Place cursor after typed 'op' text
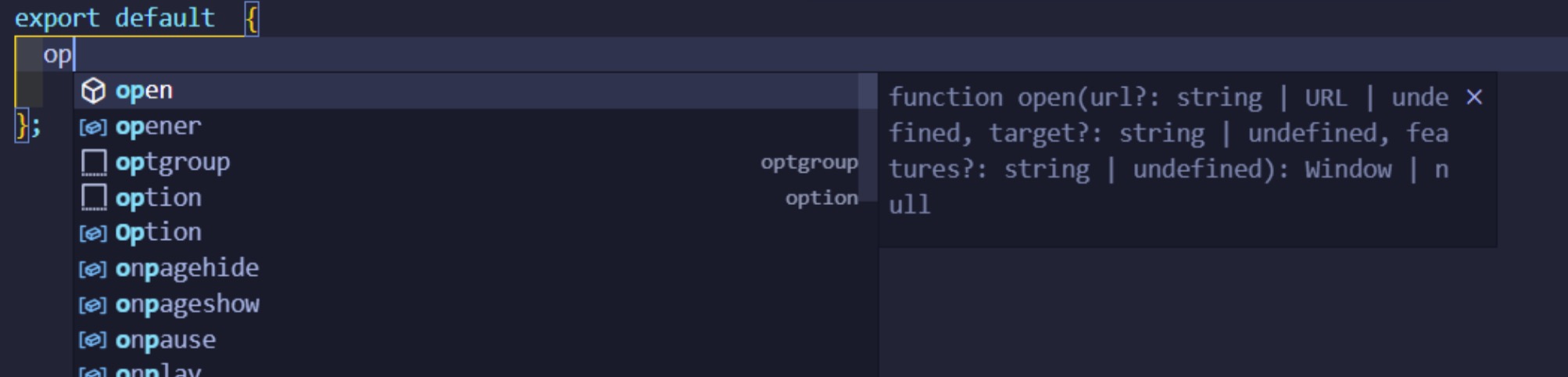1568x377 pixels. click(73, 56)
